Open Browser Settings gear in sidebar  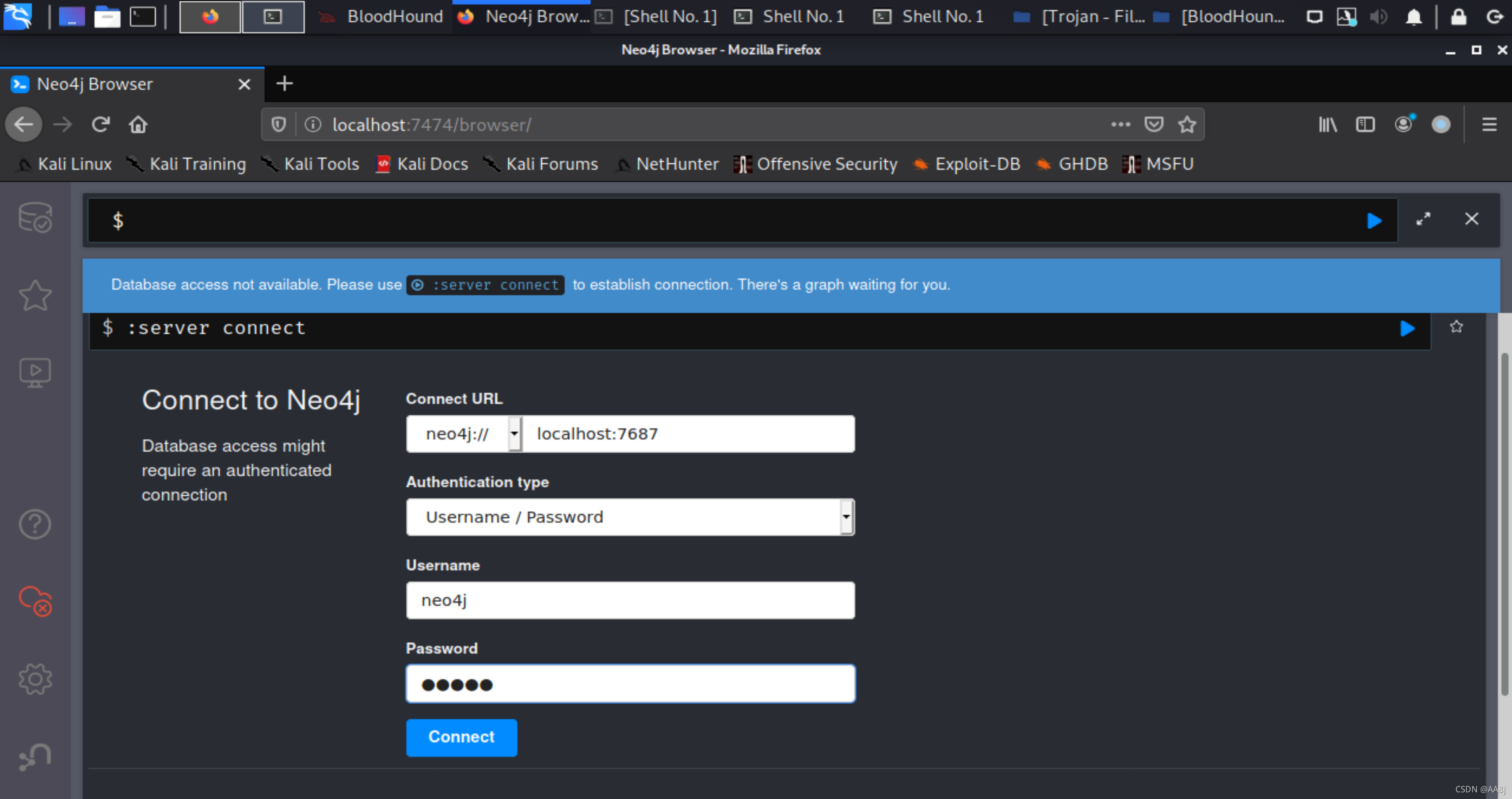35,679
